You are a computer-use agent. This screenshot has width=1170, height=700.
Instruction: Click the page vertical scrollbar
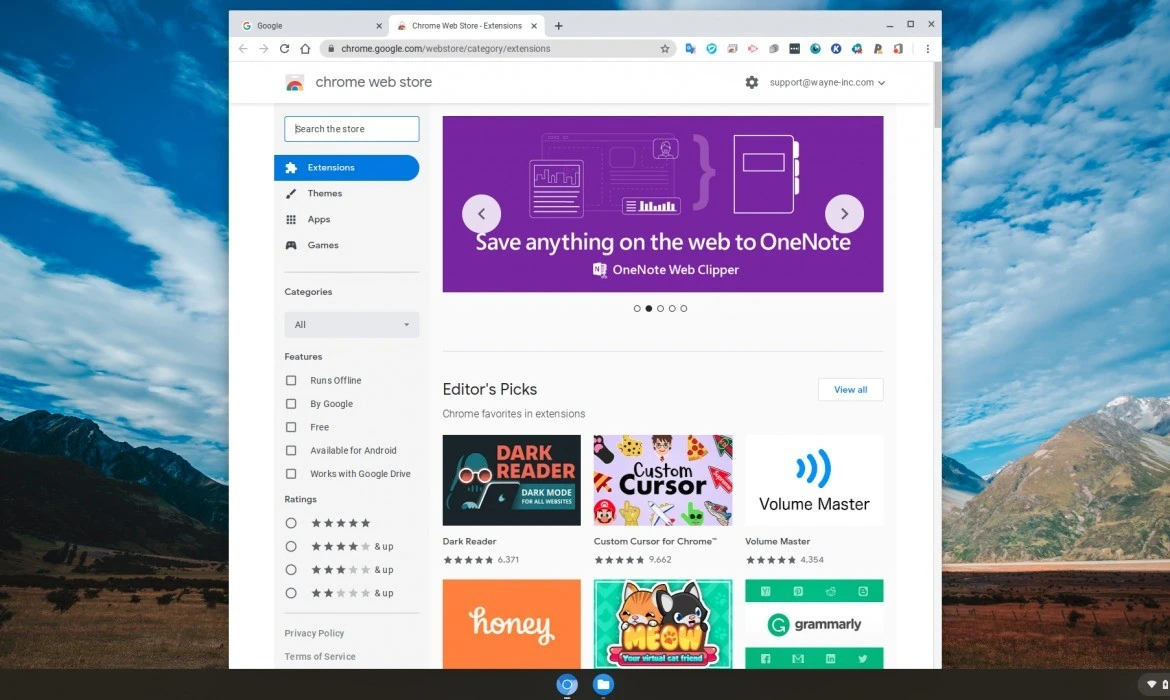tap(937, 96)
